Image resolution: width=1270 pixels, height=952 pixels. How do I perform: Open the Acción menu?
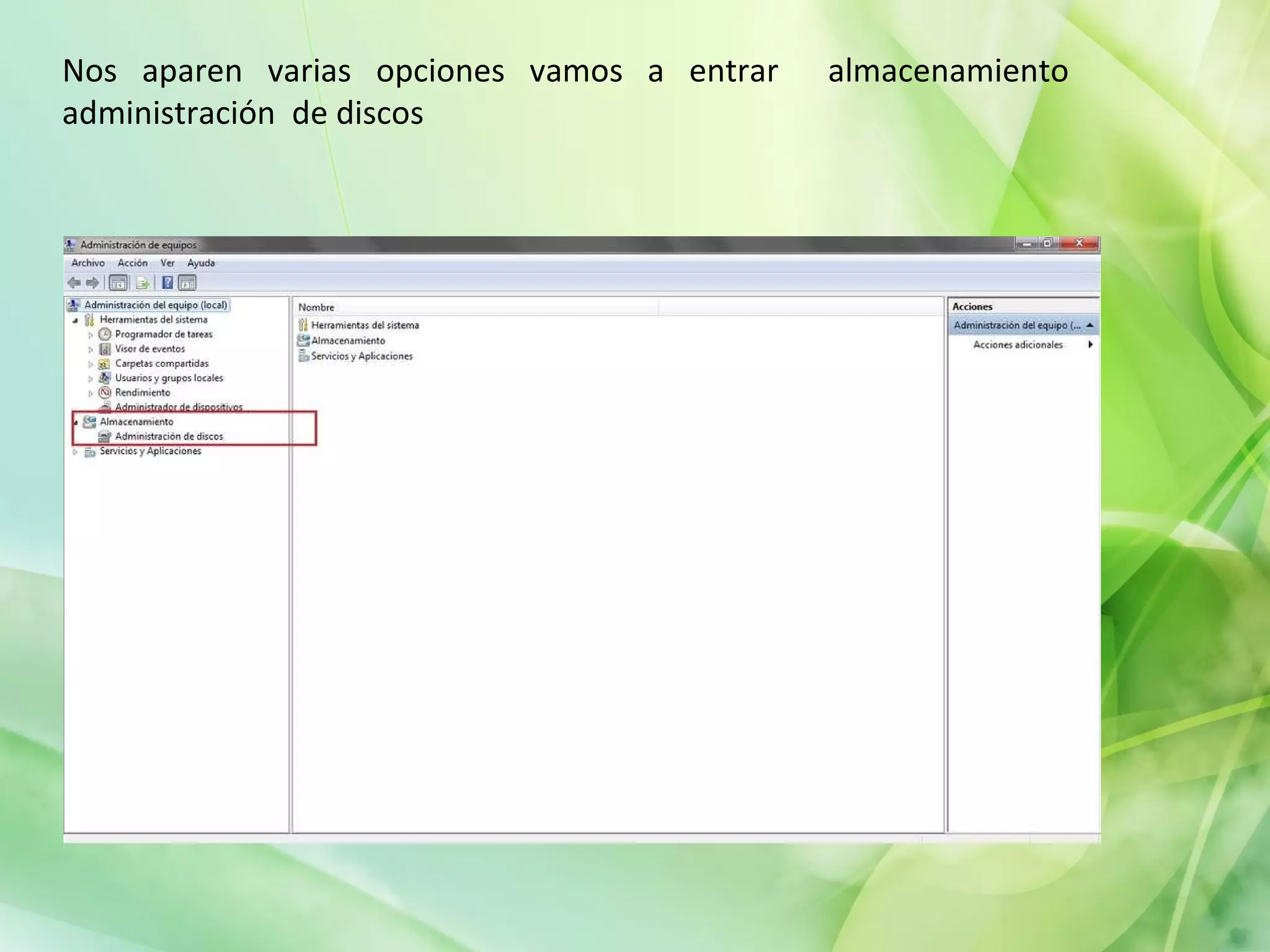click(133, 263)
